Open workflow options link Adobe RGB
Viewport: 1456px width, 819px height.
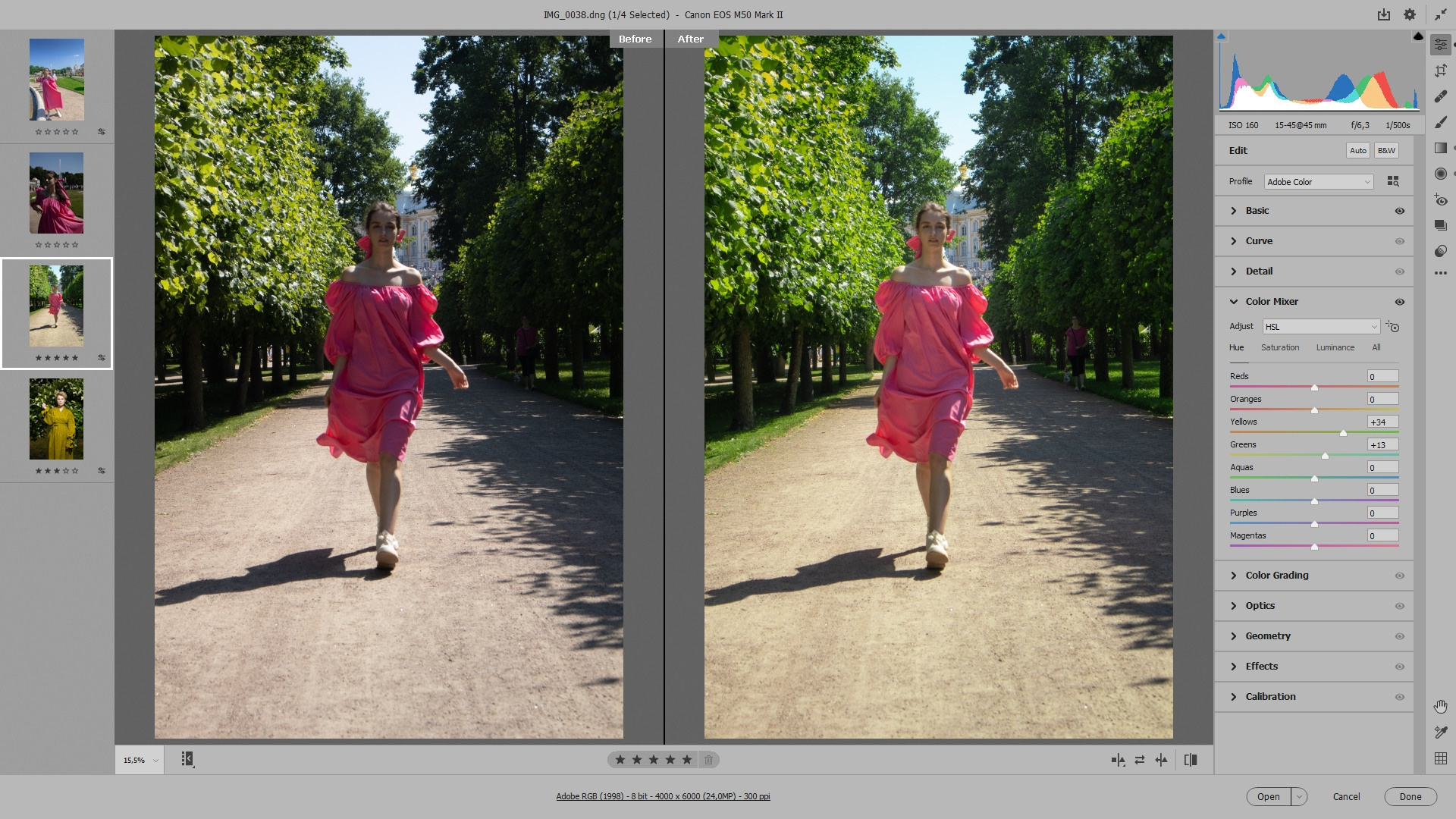[663, 796]
